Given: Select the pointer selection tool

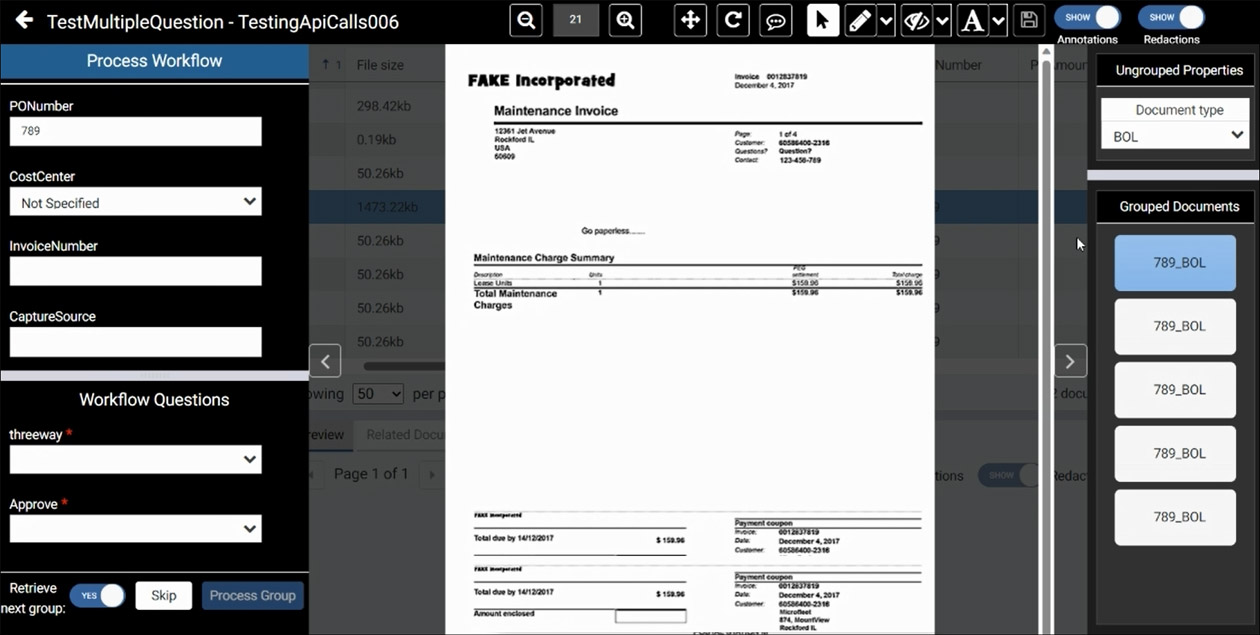Looking at the screenshot, I should point(823,20).
